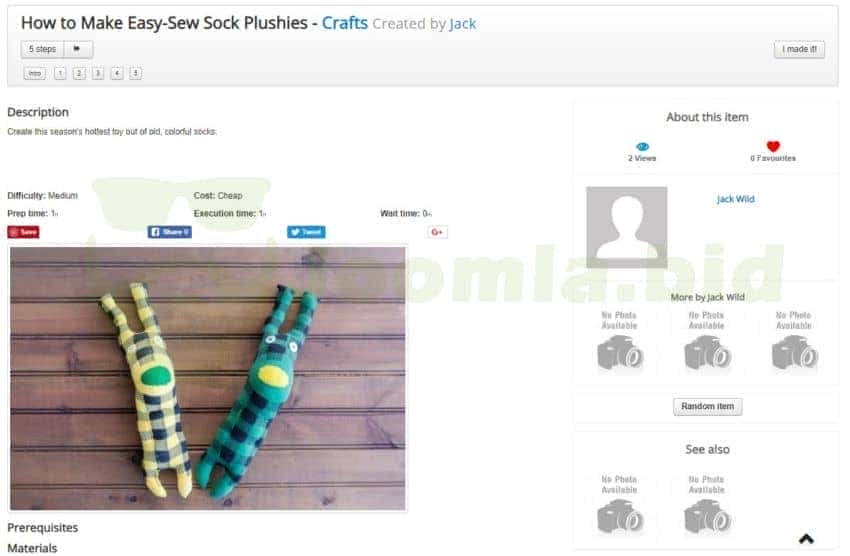
Task: Click the scroll-to-top arrow icon
Action: pyautogui.click(x=806, y=539)
